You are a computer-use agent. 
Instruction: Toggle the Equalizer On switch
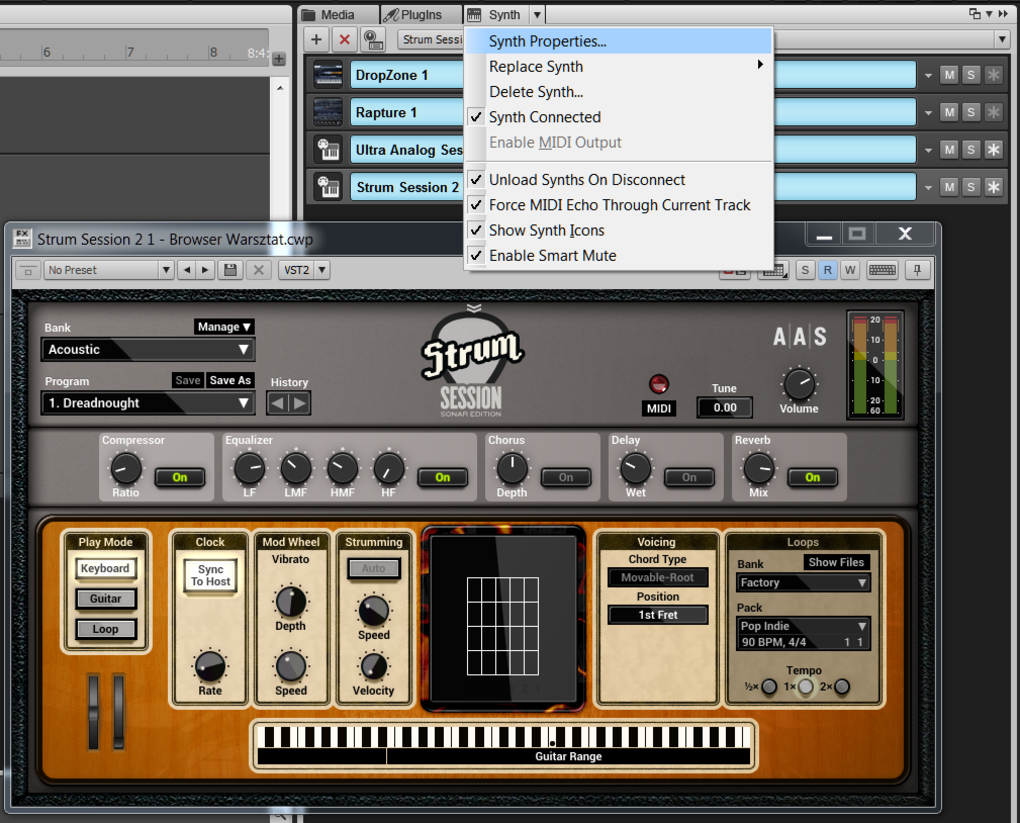point(442,477)
